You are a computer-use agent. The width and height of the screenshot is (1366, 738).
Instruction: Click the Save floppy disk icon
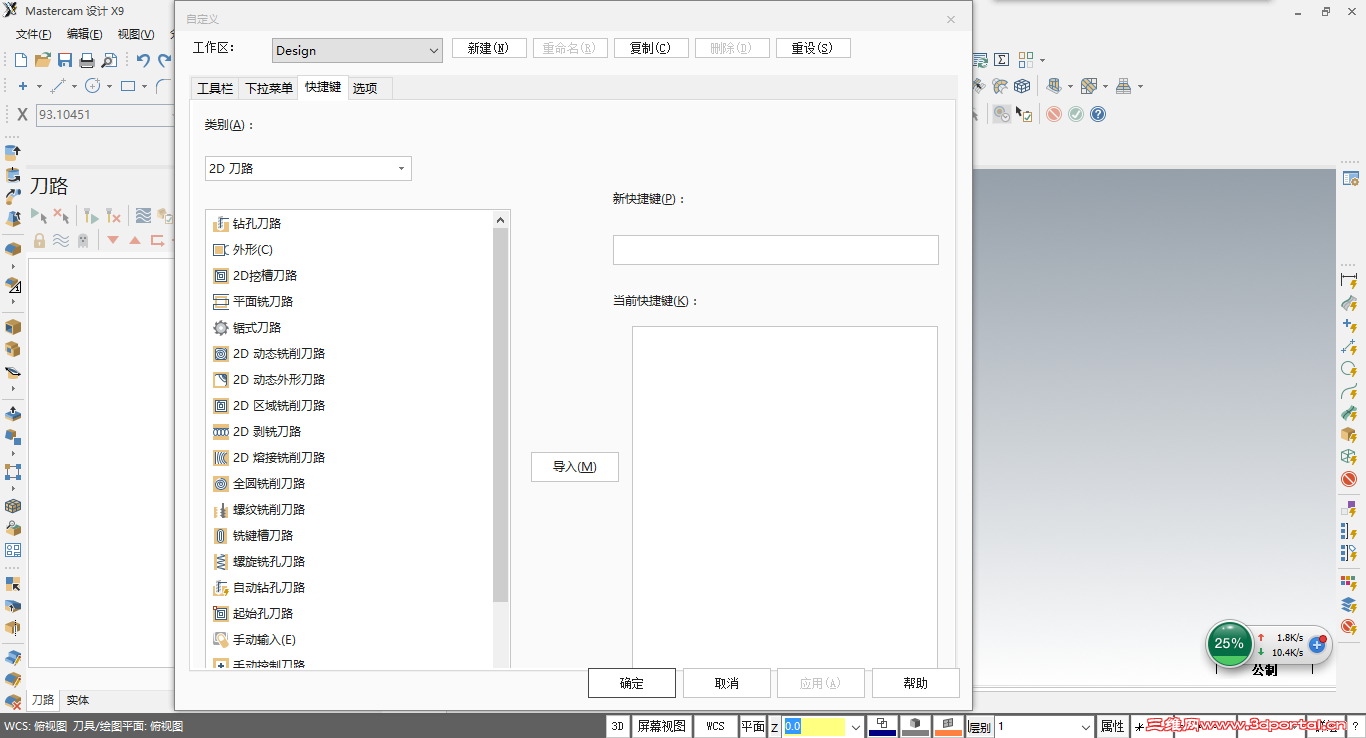point(64,60)
